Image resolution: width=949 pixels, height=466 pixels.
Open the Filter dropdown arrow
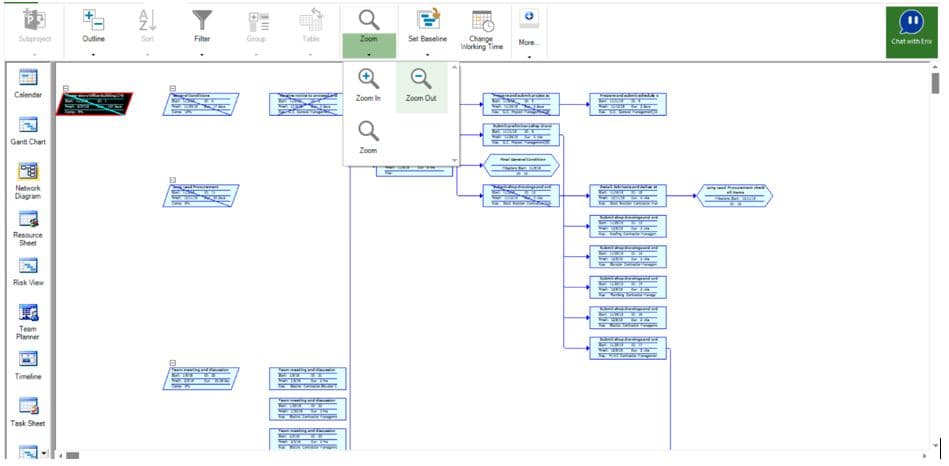[202, 54]
